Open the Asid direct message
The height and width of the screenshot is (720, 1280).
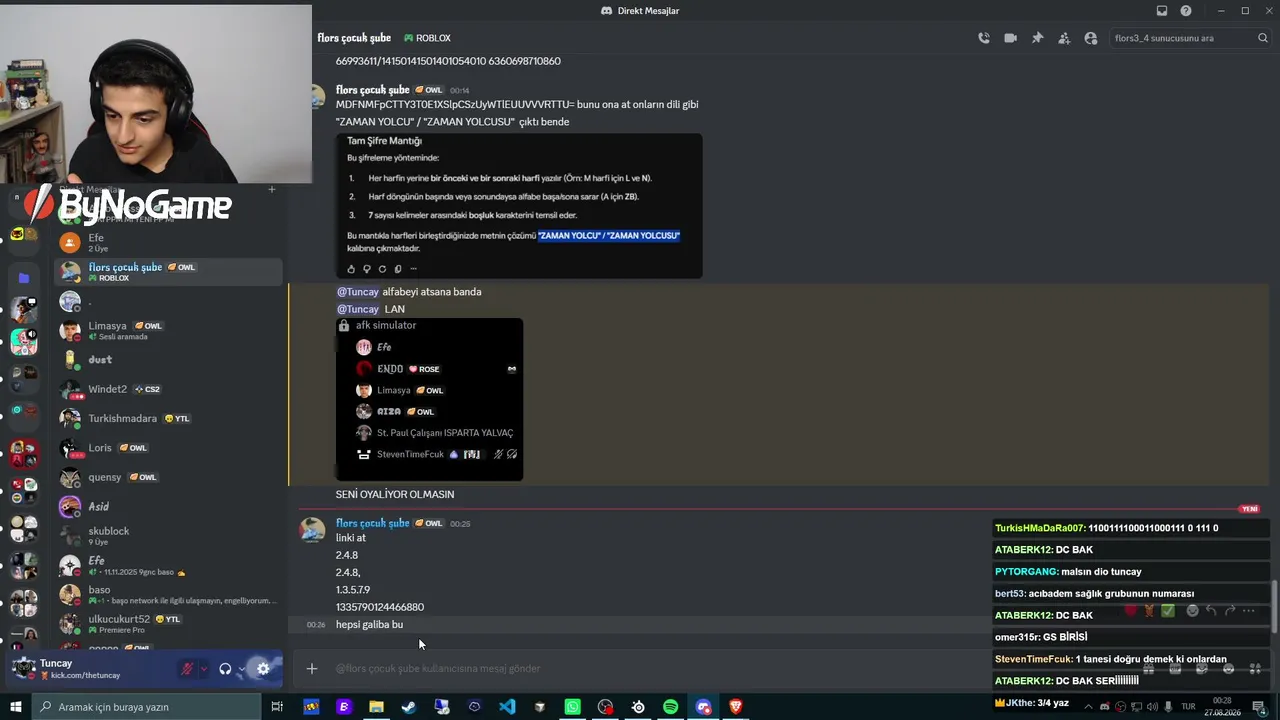168,506
